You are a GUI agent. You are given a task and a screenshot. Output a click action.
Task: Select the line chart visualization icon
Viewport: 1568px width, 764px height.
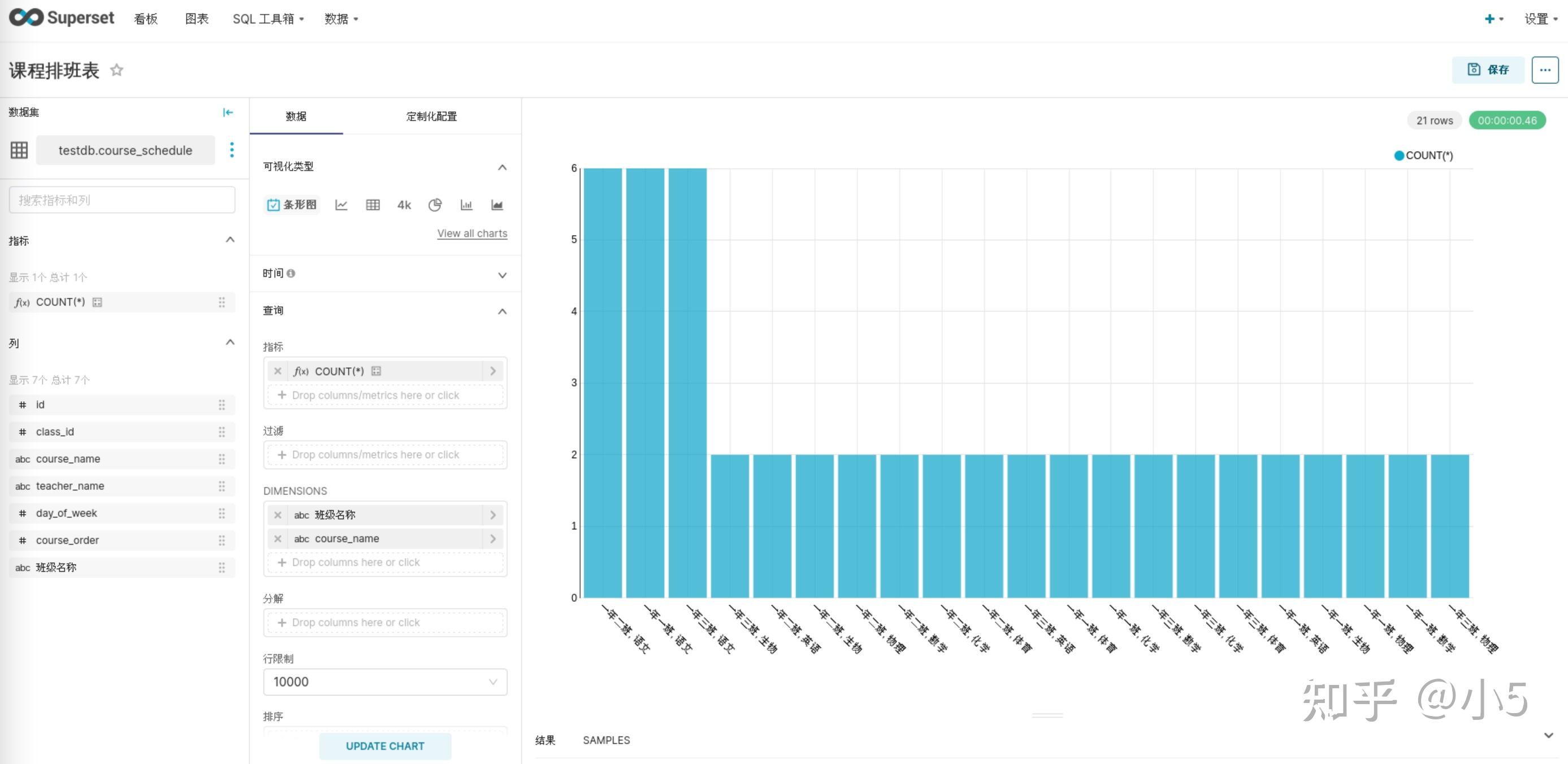point(341,205)
